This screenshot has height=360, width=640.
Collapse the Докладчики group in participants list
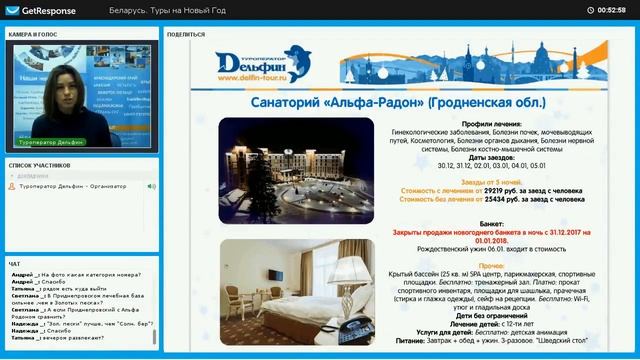coord(12,176)
